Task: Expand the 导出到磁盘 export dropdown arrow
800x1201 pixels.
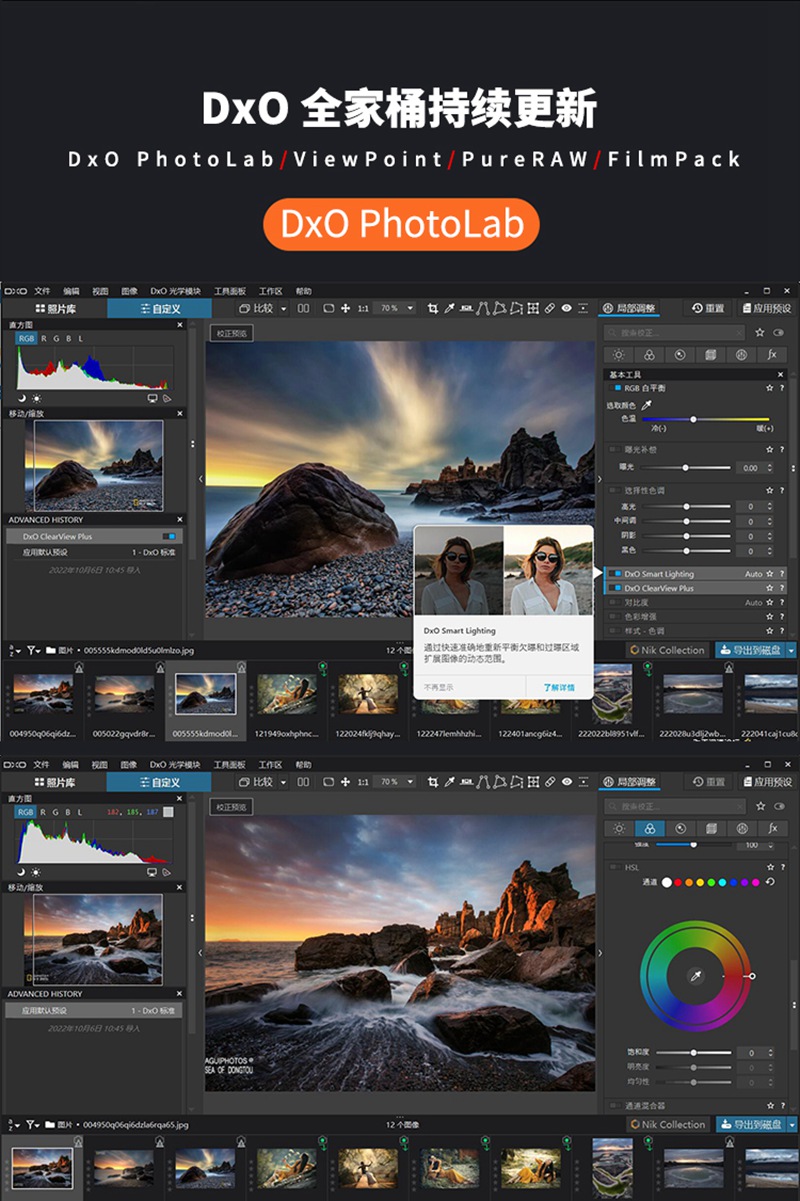Action: (791, 649)
